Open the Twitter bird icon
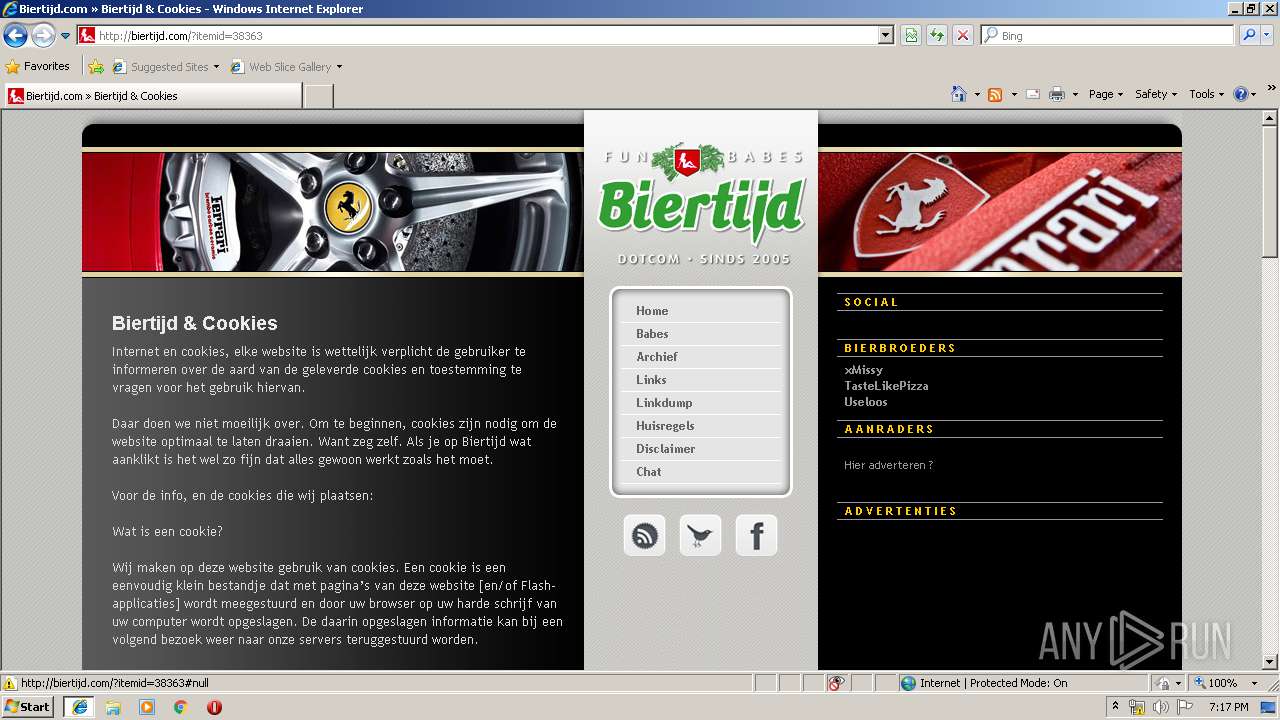The height and width of the screenshot is (720, 1280). [700, 536]
